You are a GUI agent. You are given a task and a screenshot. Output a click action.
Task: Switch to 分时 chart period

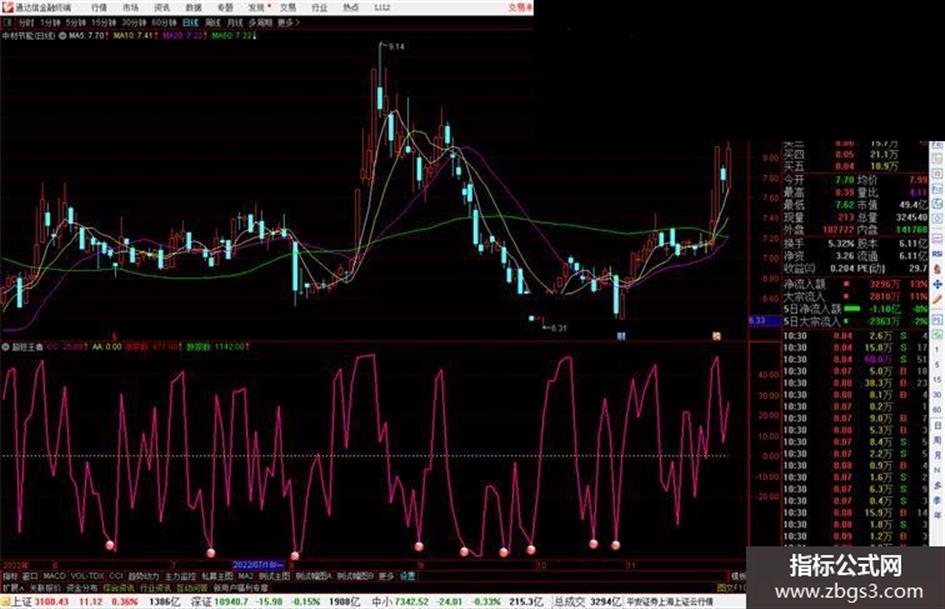click(26, 22)
